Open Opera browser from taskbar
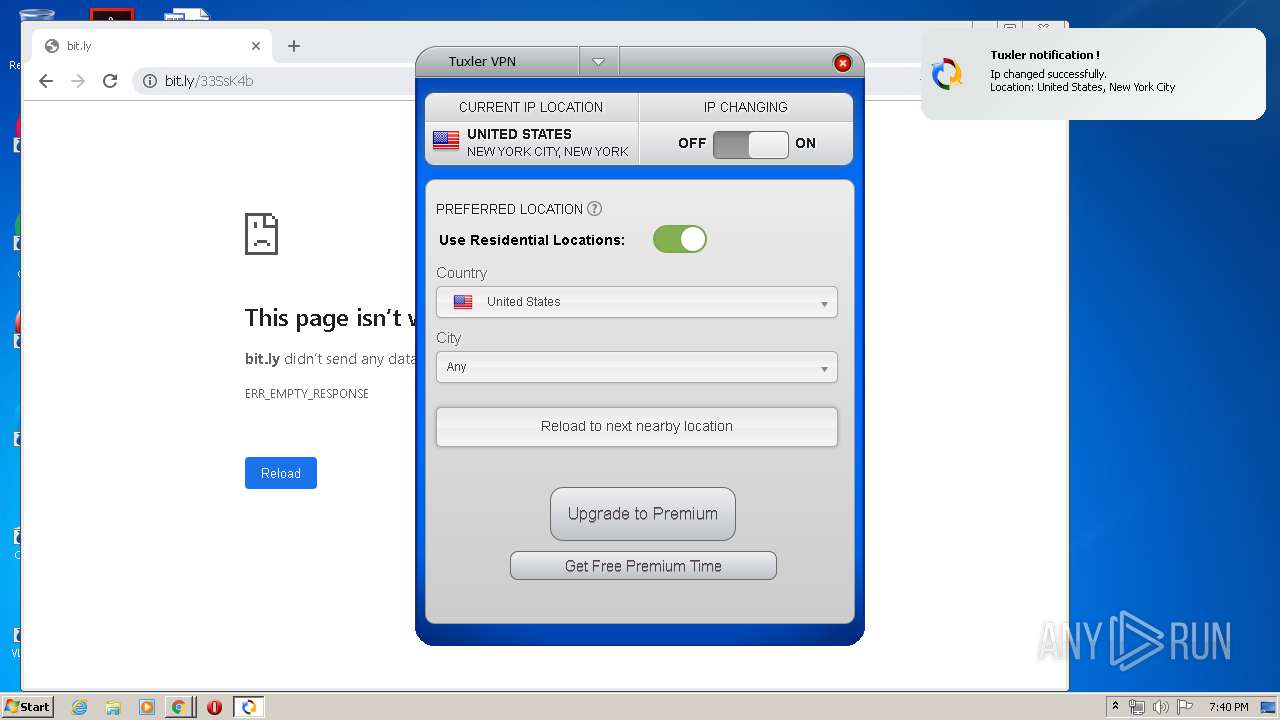Viewport: 1280px width, 720px height. pyautogui.click(x=214, y=707)
